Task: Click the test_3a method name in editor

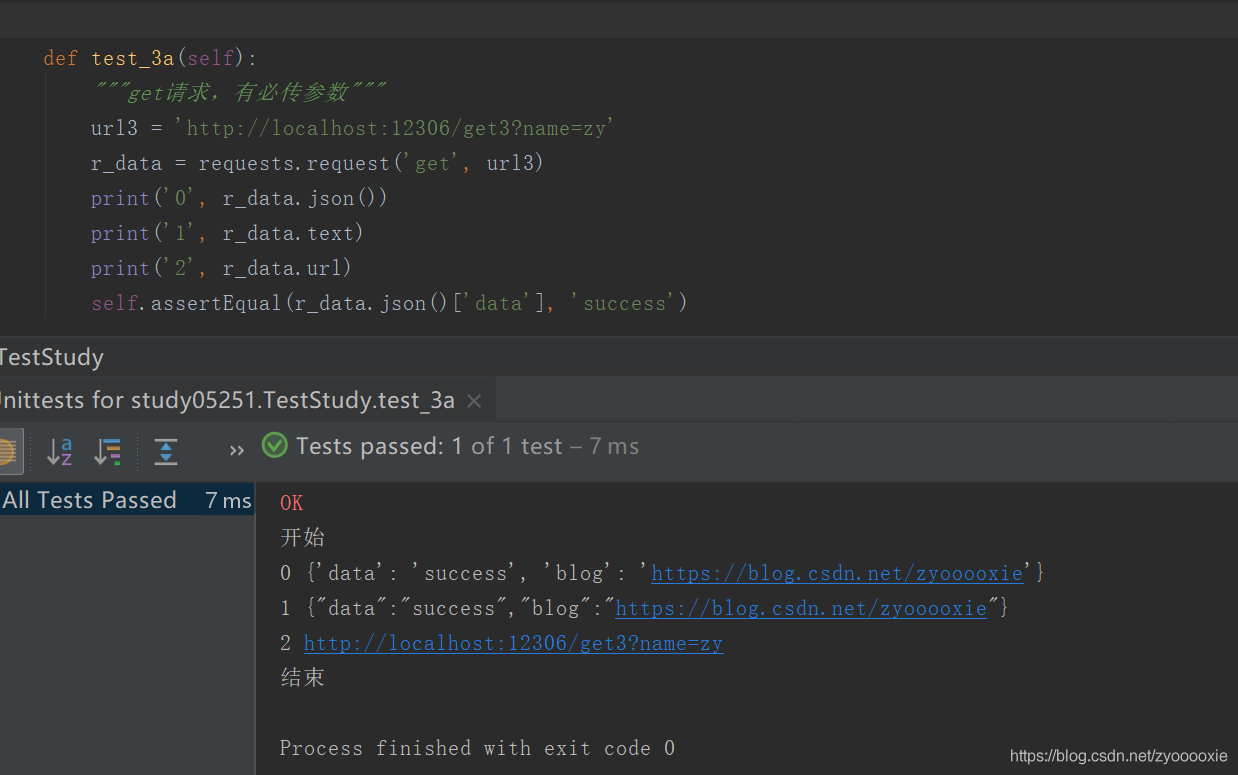Action: coord(133,58)
